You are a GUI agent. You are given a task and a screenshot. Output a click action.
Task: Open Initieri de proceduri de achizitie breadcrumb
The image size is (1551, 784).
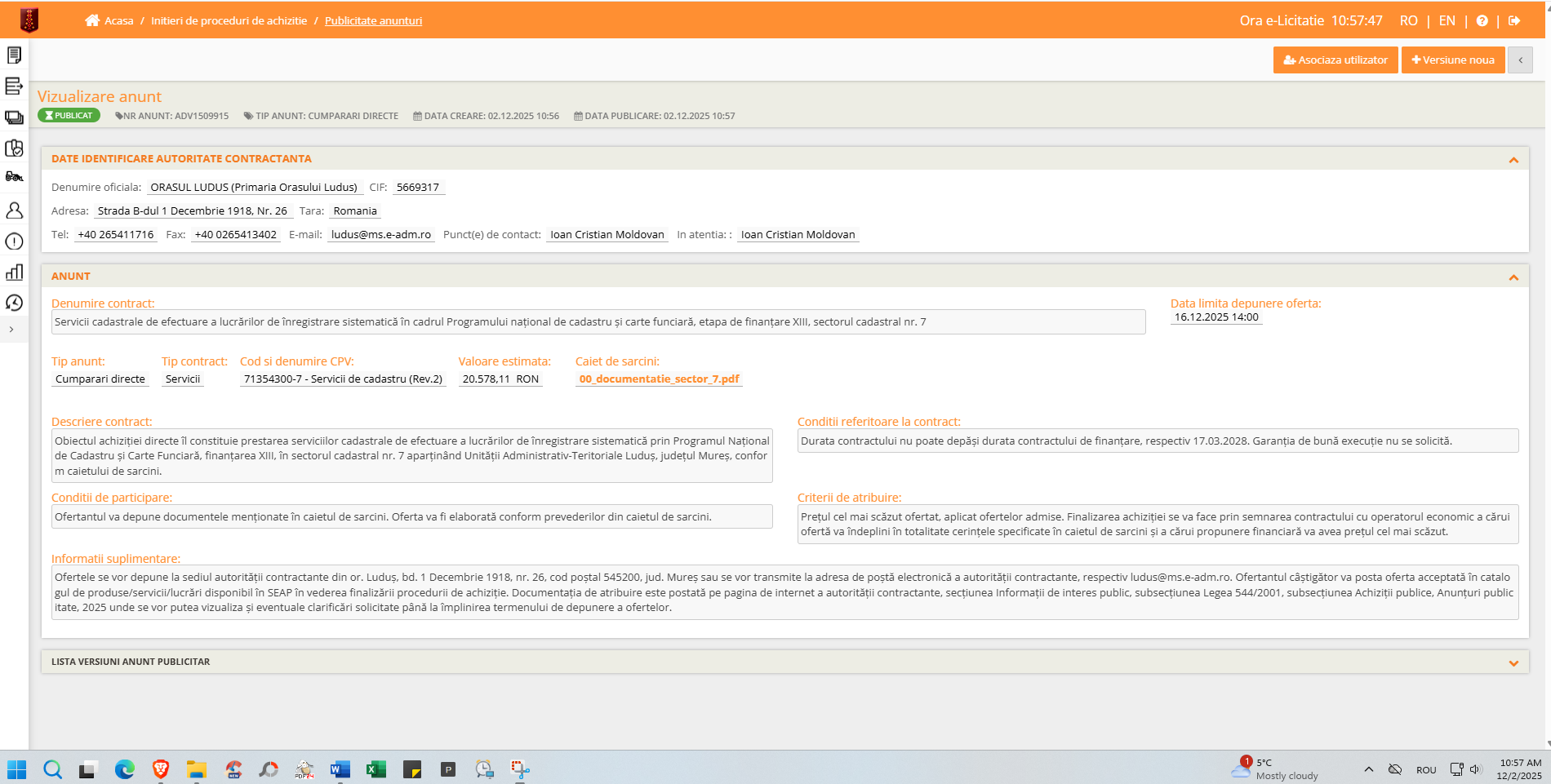pyautogui.click(x=229, y=21)
